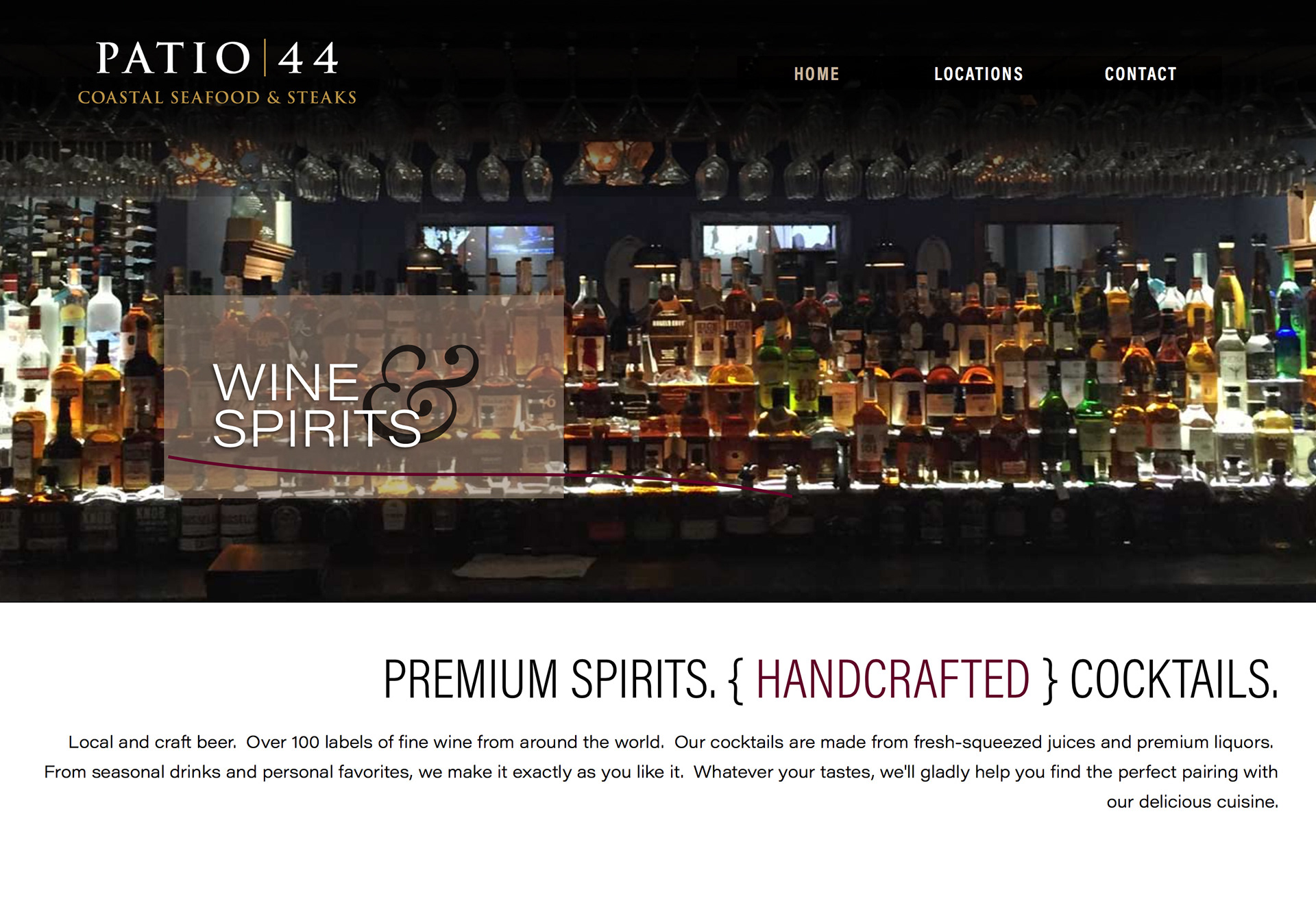
Task: Click the number 44 in the logo
Action: pos(308,58)
